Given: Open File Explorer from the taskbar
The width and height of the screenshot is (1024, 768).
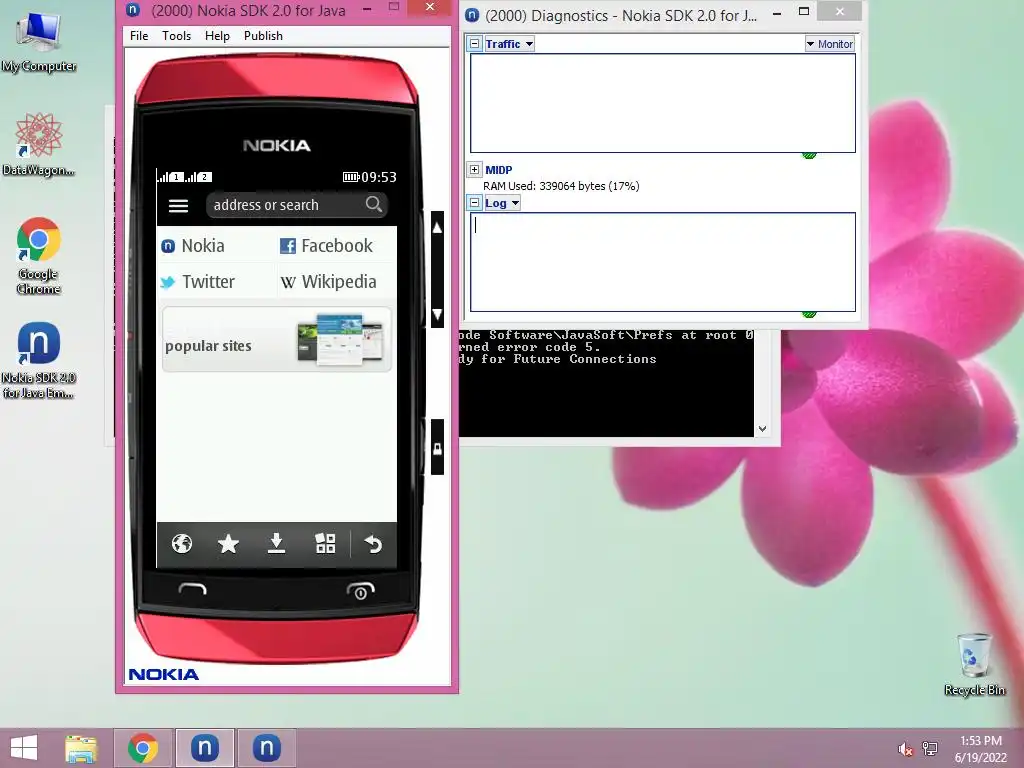Looking at the screenshot, I should pyautogui.click(x=81, y=748).
